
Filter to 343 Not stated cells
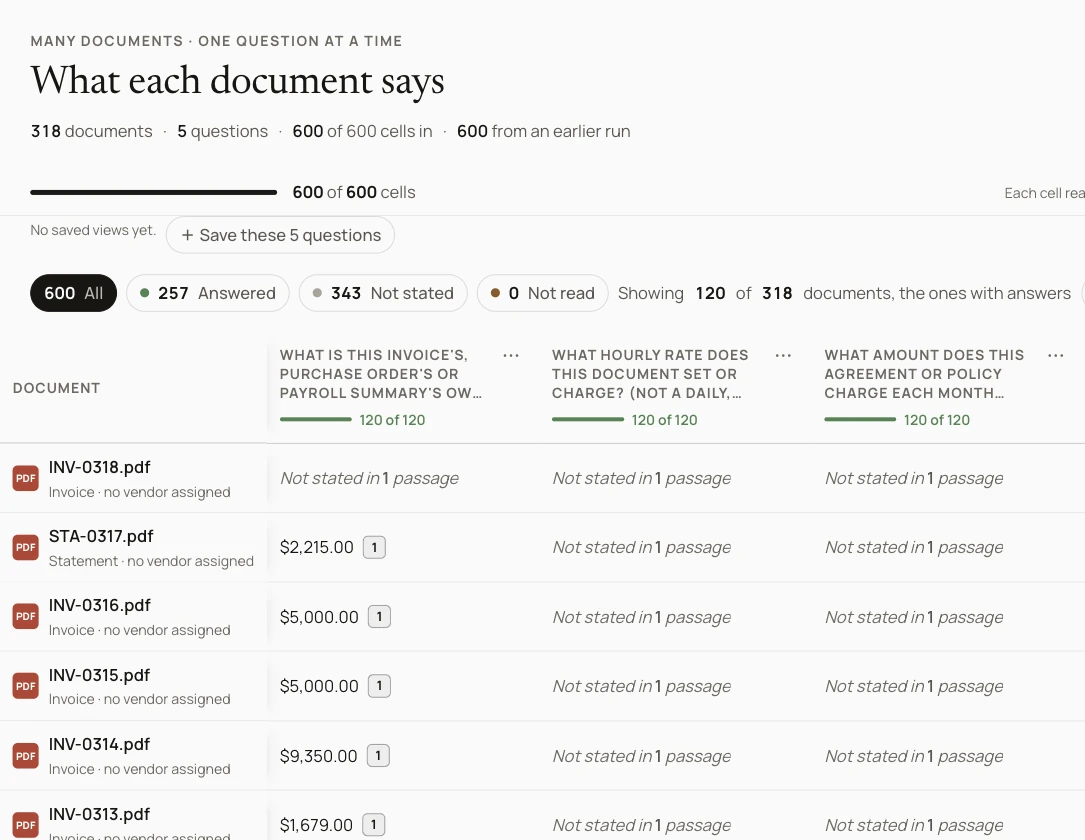383,293
